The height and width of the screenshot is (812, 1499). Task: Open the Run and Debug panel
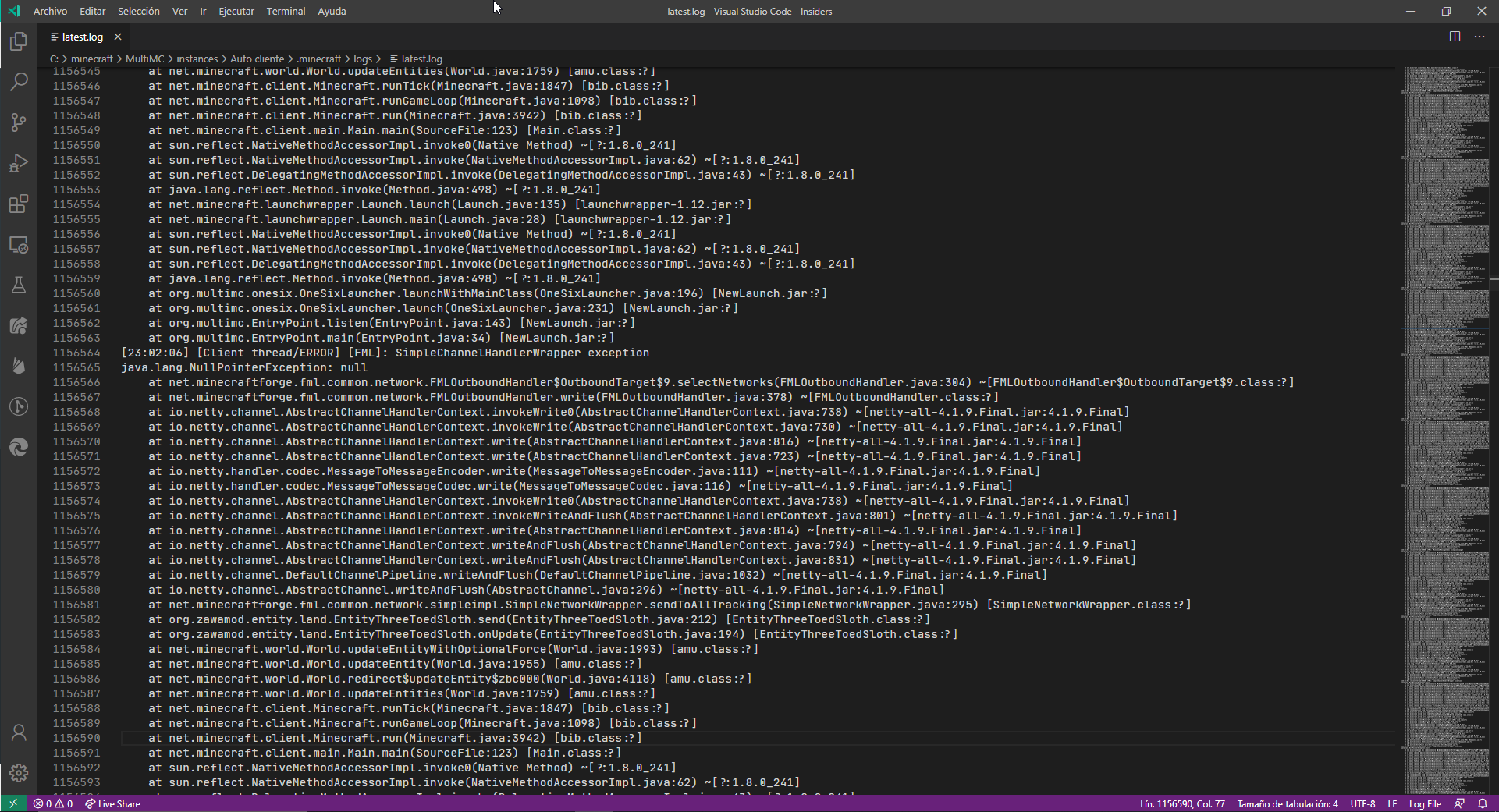click(19, 163)
